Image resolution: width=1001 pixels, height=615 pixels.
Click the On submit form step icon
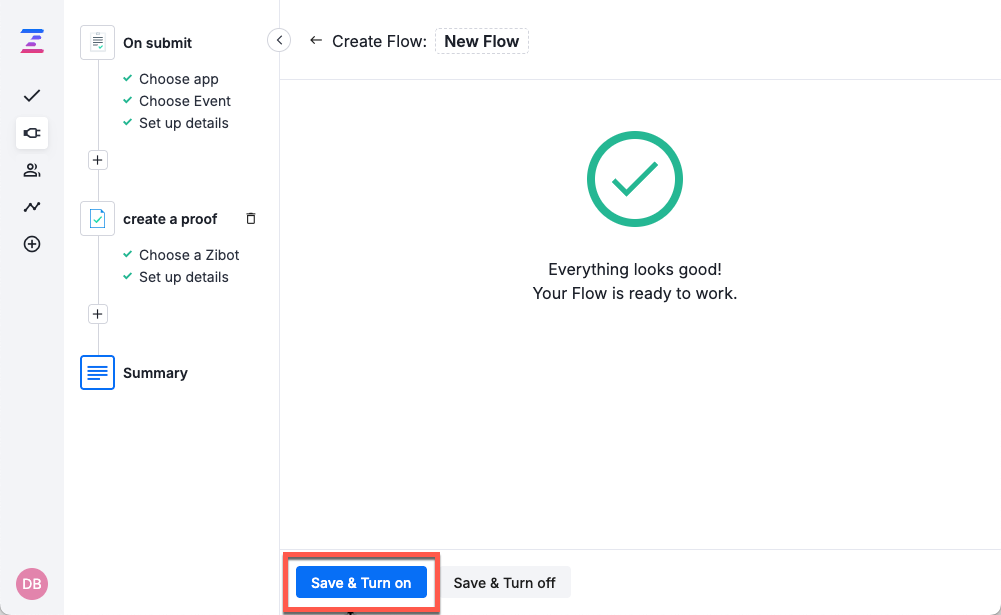coord(97,43)
